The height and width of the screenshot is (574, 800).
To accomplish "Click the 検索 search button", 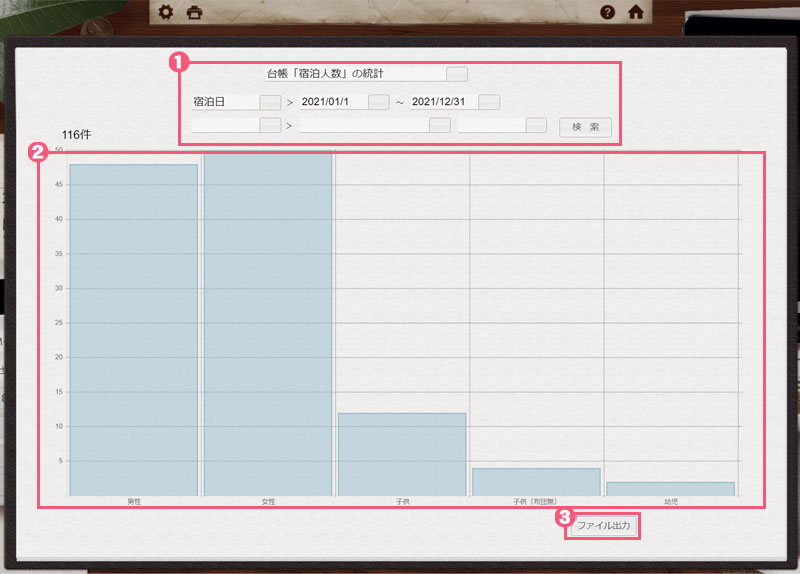I will coord(585,127).
